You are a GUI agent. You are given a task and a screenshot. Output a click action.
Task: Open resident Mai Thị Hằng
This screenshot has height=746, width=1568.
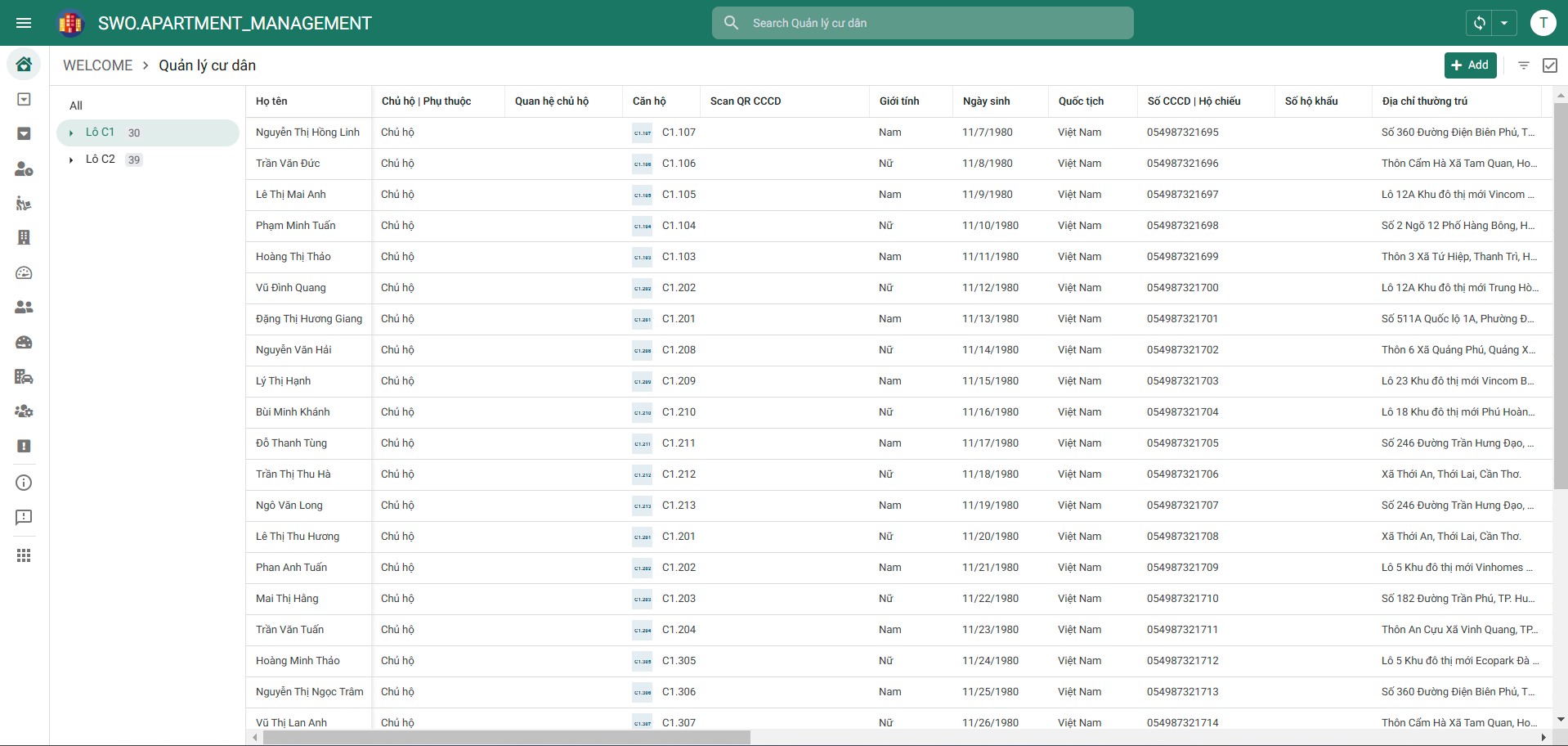(287, 599)
